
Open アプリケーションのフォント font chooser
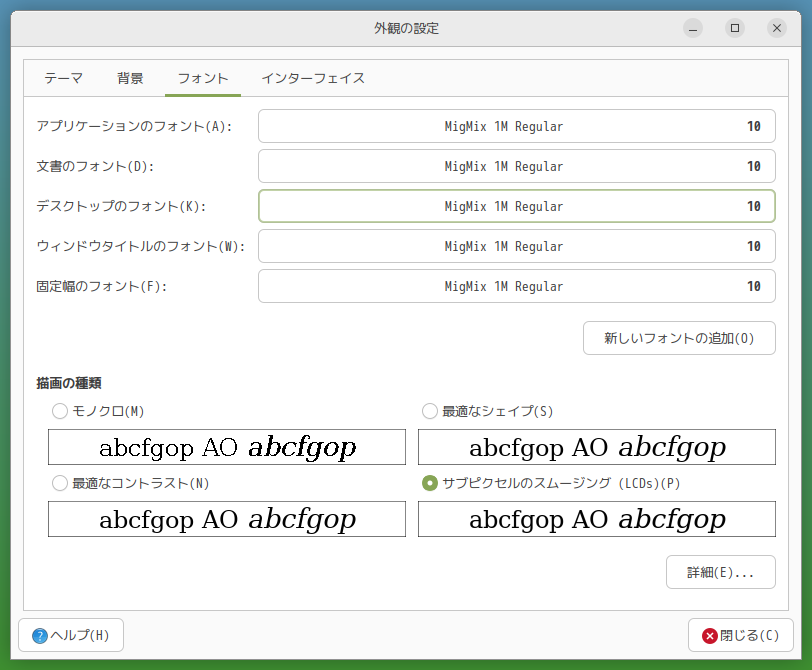point(516,127)
